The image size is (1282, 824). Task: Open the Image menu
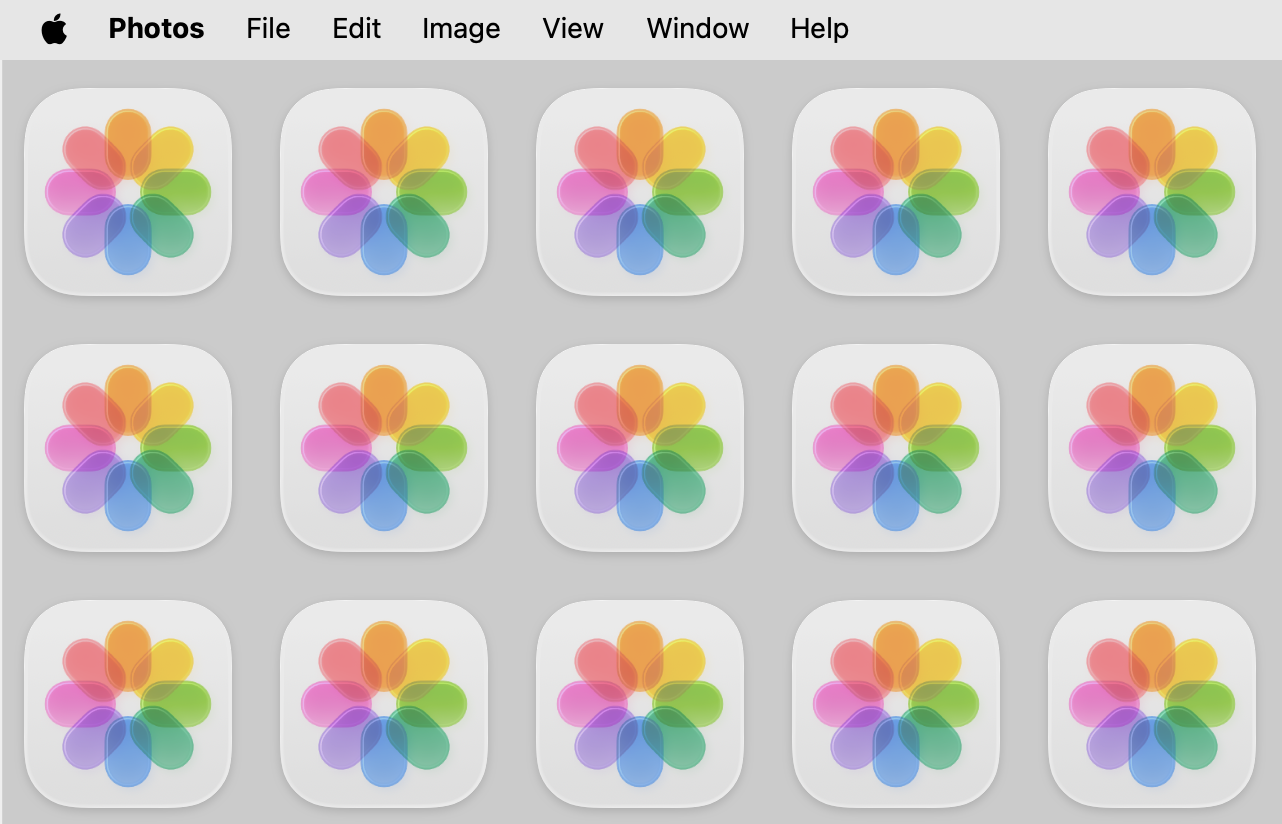[460, 29]
